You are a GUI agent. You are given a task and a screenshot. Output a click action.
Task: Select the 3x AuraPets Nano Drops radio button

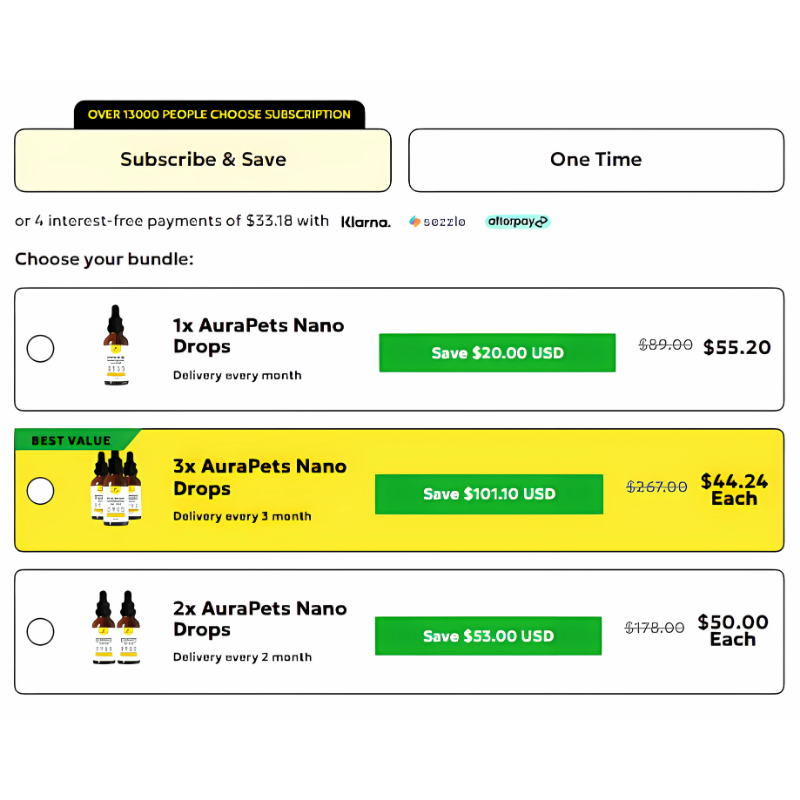pyautogui.click(x=41, y=491)
